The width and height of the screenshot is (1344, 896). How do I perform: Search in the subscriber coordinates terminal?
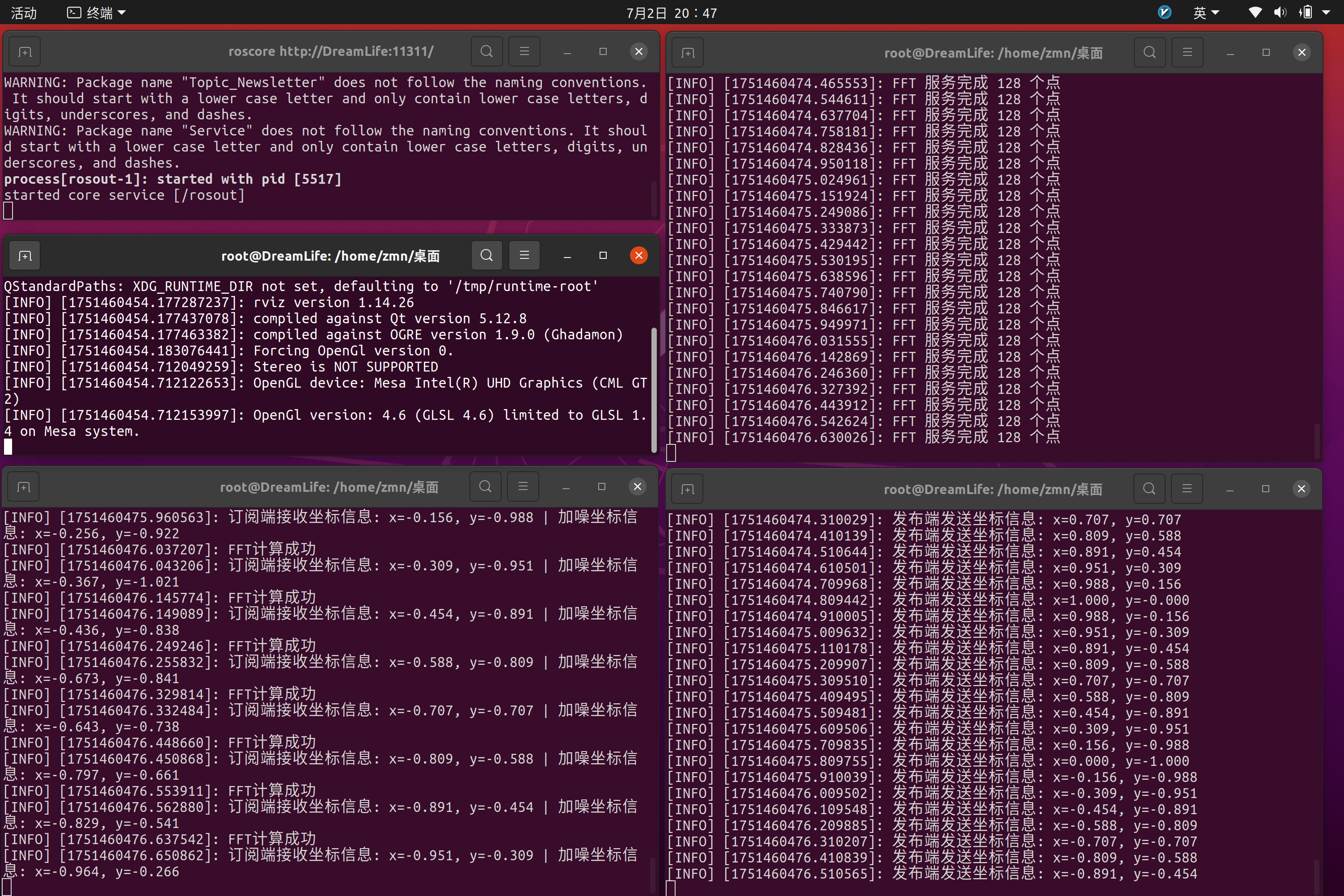click(485, 486)
